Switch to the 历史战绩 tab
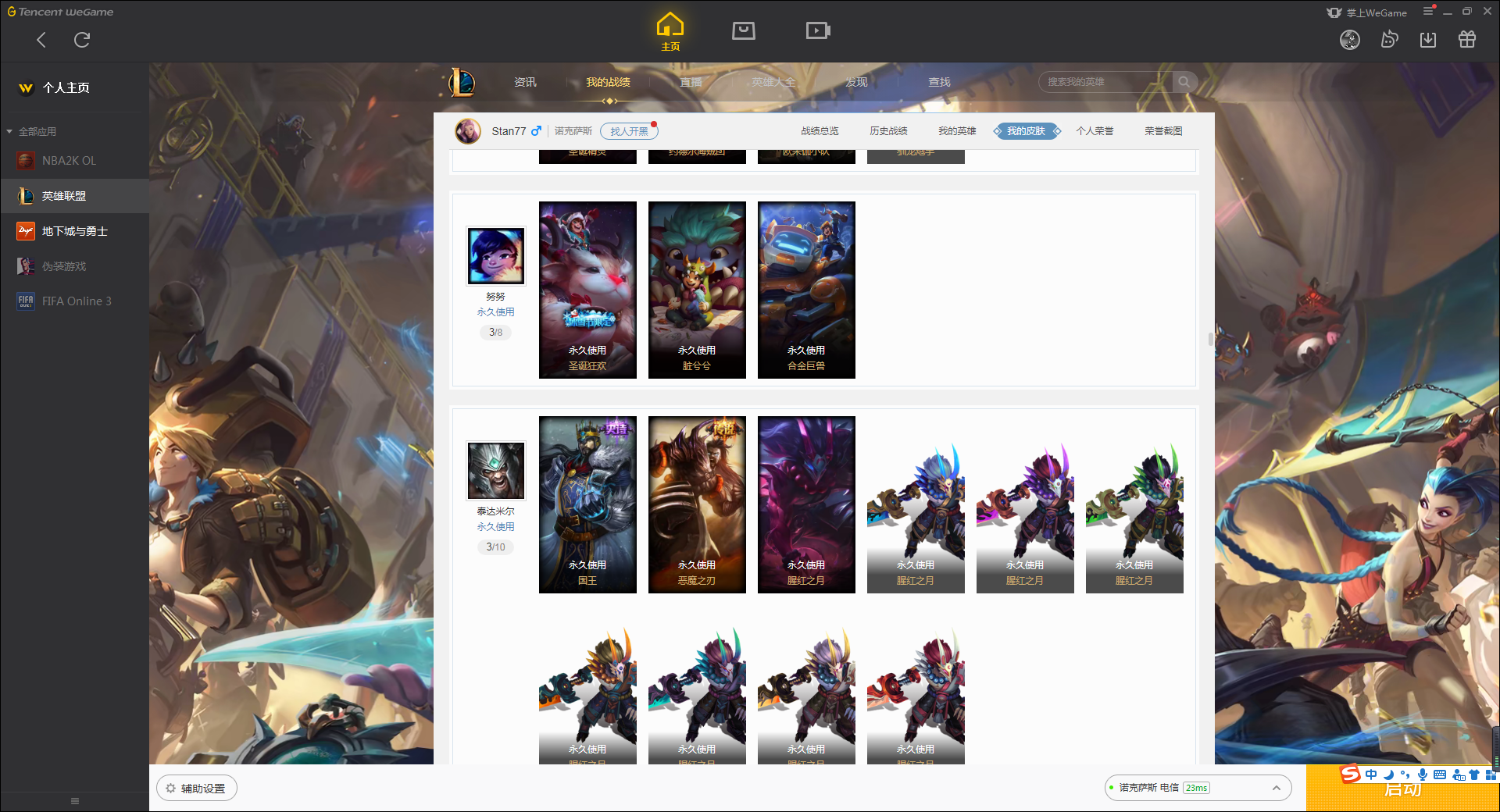1500x812 pixels. click(888, 131)
